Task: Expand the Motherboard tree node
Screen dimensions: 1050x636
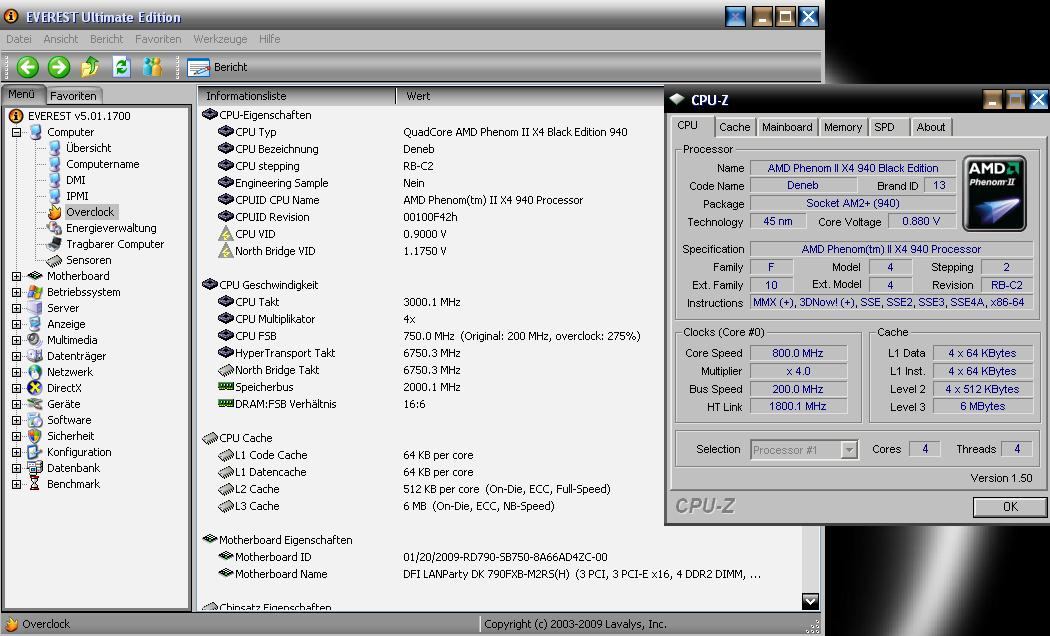Action: pos(17,276)
